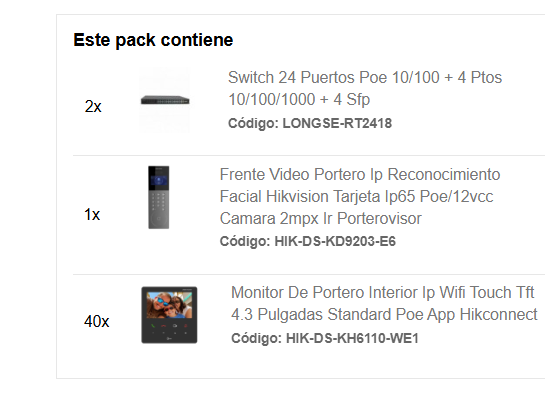Click the 40x quantity label

tap(97, 321)
